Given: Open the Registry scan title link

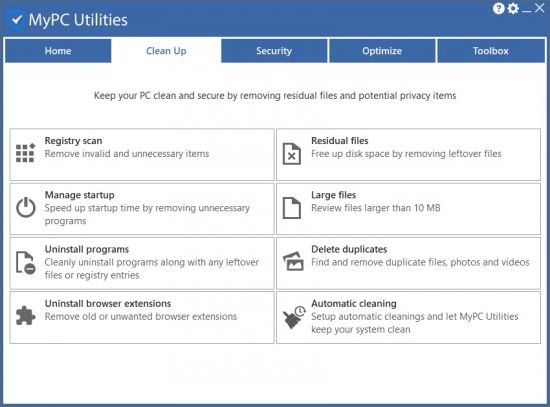Looking at the screenshot, I should [73, 141].
